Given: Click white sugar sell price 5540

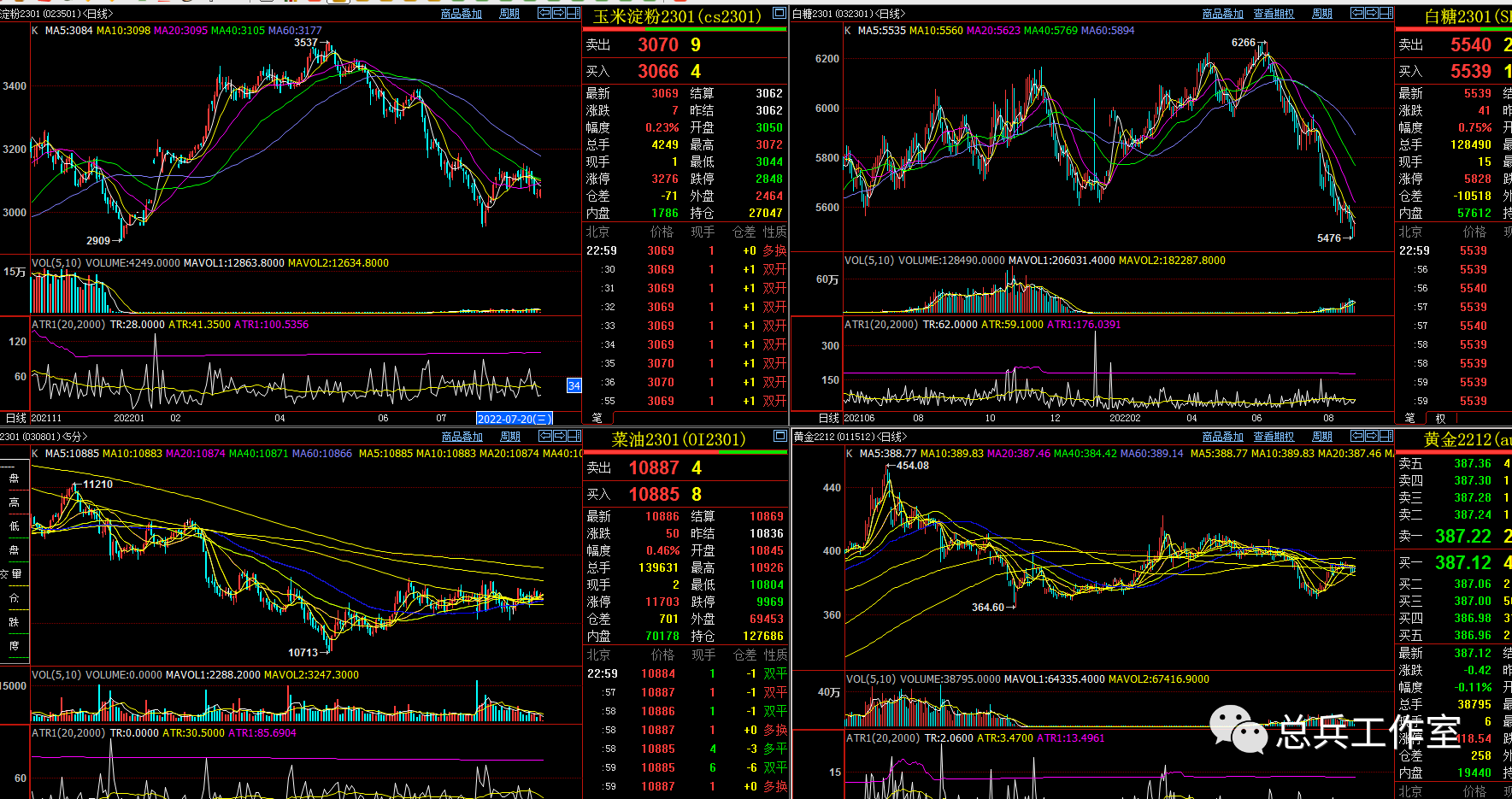Looking at the screenshot, I should click(x=1471, y=44).
